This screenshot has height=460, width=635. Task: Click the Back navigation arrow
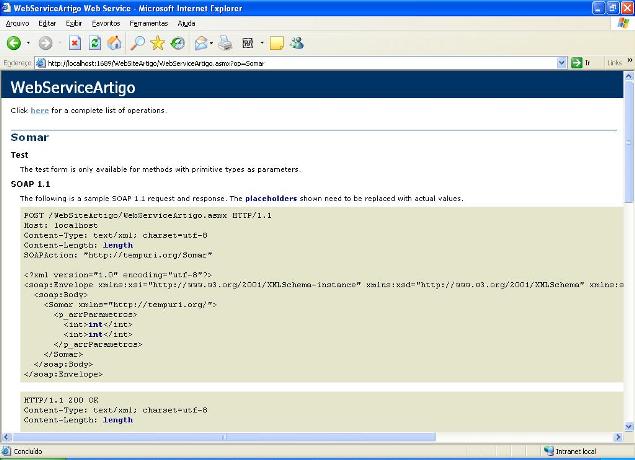coord(14,43)
